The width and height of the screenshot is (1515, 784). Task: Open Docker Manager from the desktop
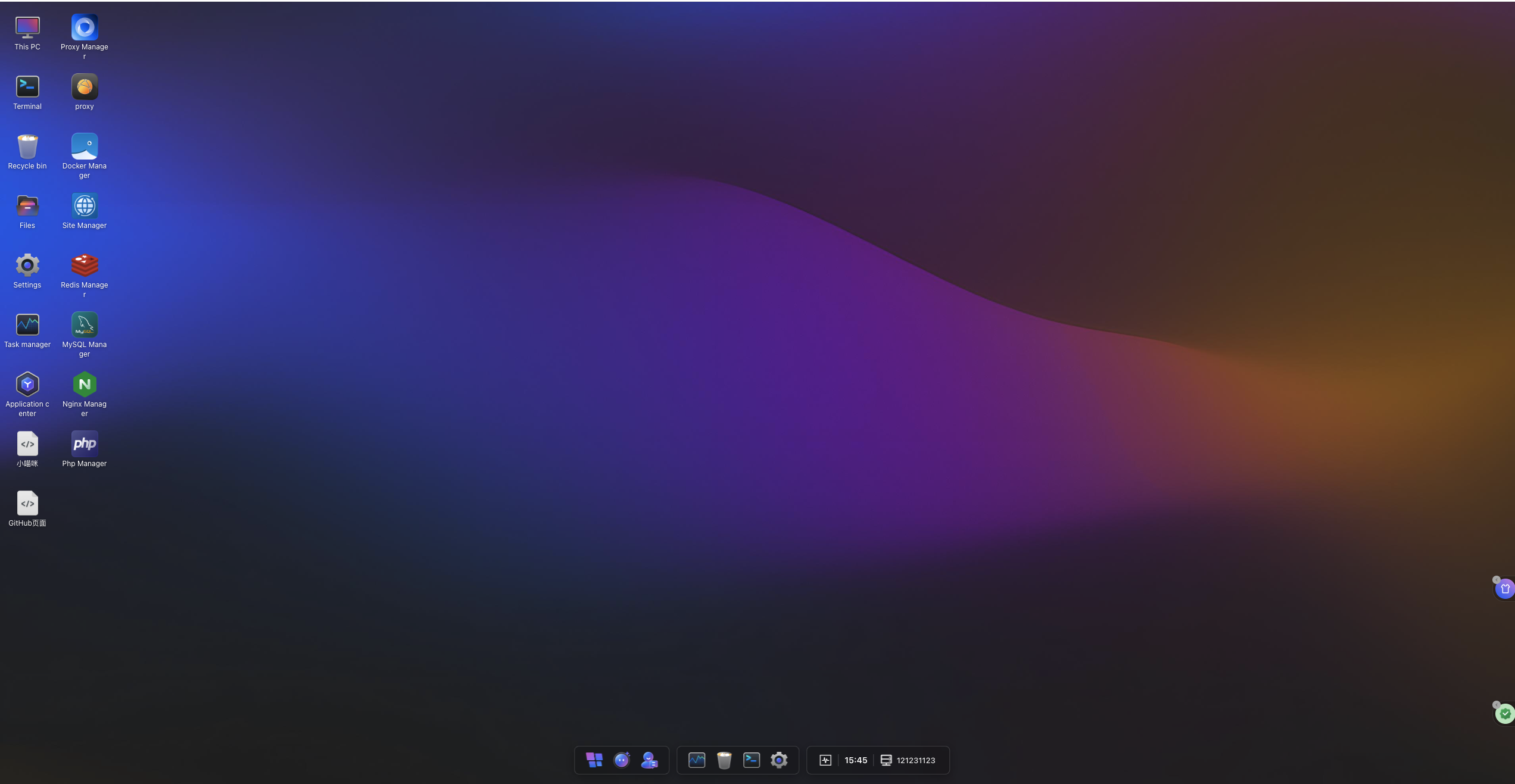(84, 146)
